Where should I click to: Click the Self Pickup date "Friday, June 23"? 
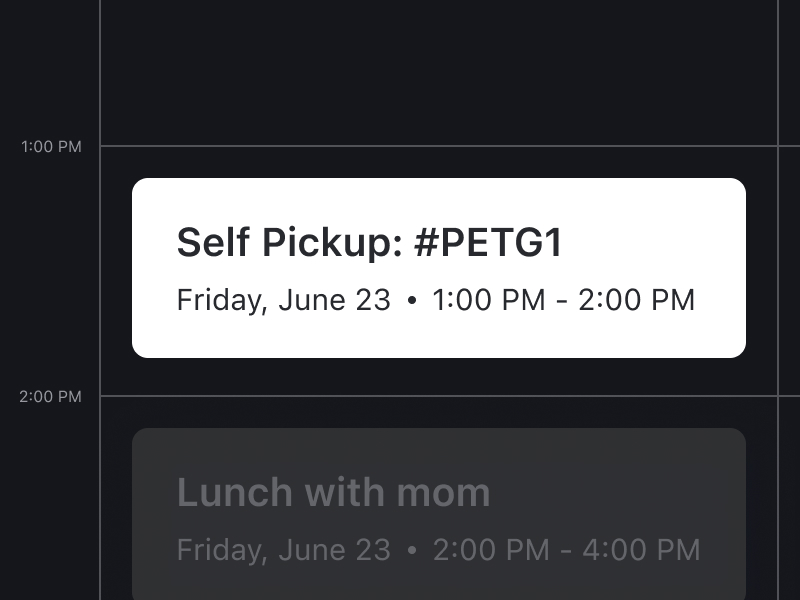click(283, 300)
